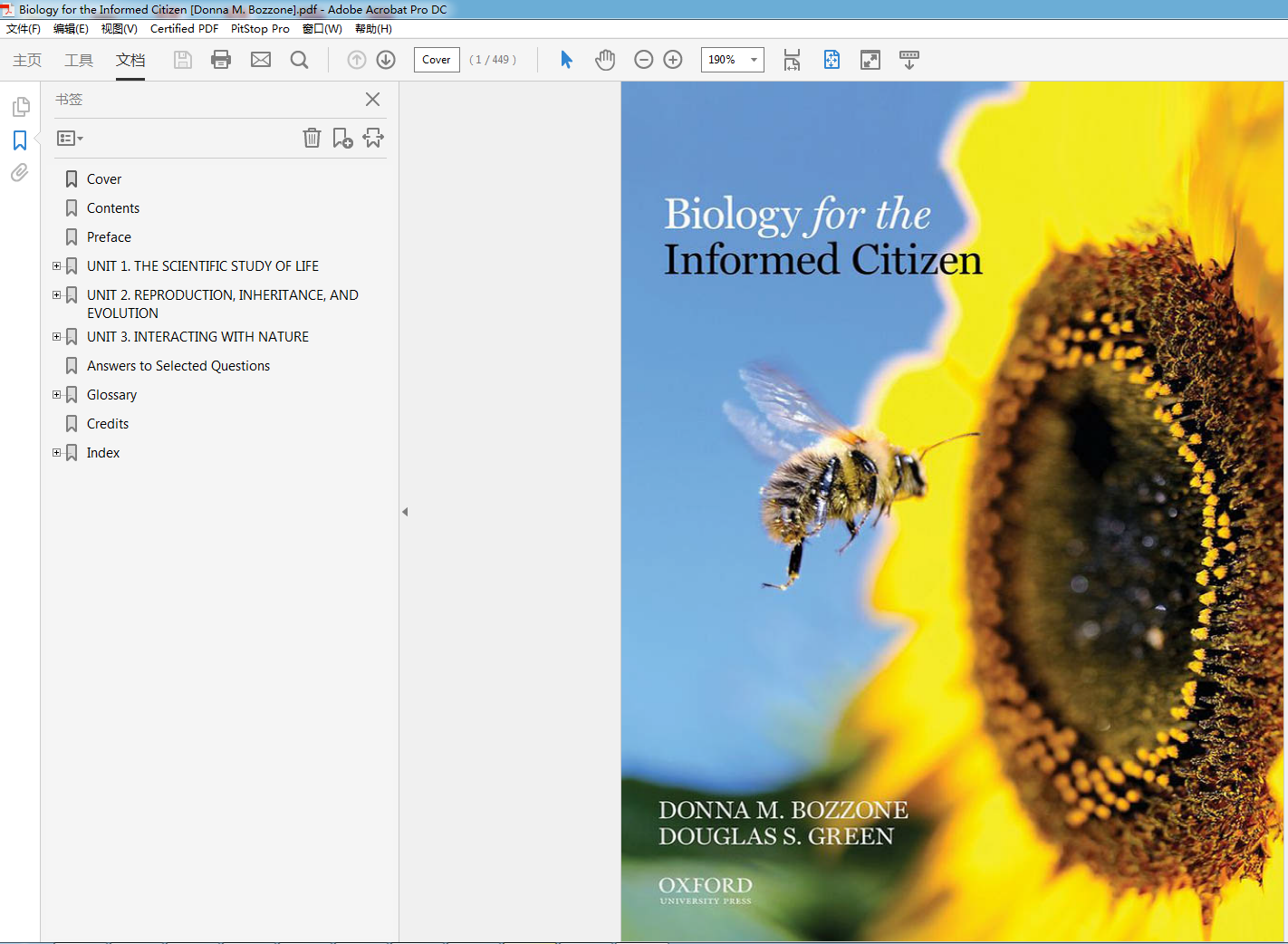Switch to the 主页 tab
The width and height of the screenshot is (1288, 944).
(x=27, y=60)
